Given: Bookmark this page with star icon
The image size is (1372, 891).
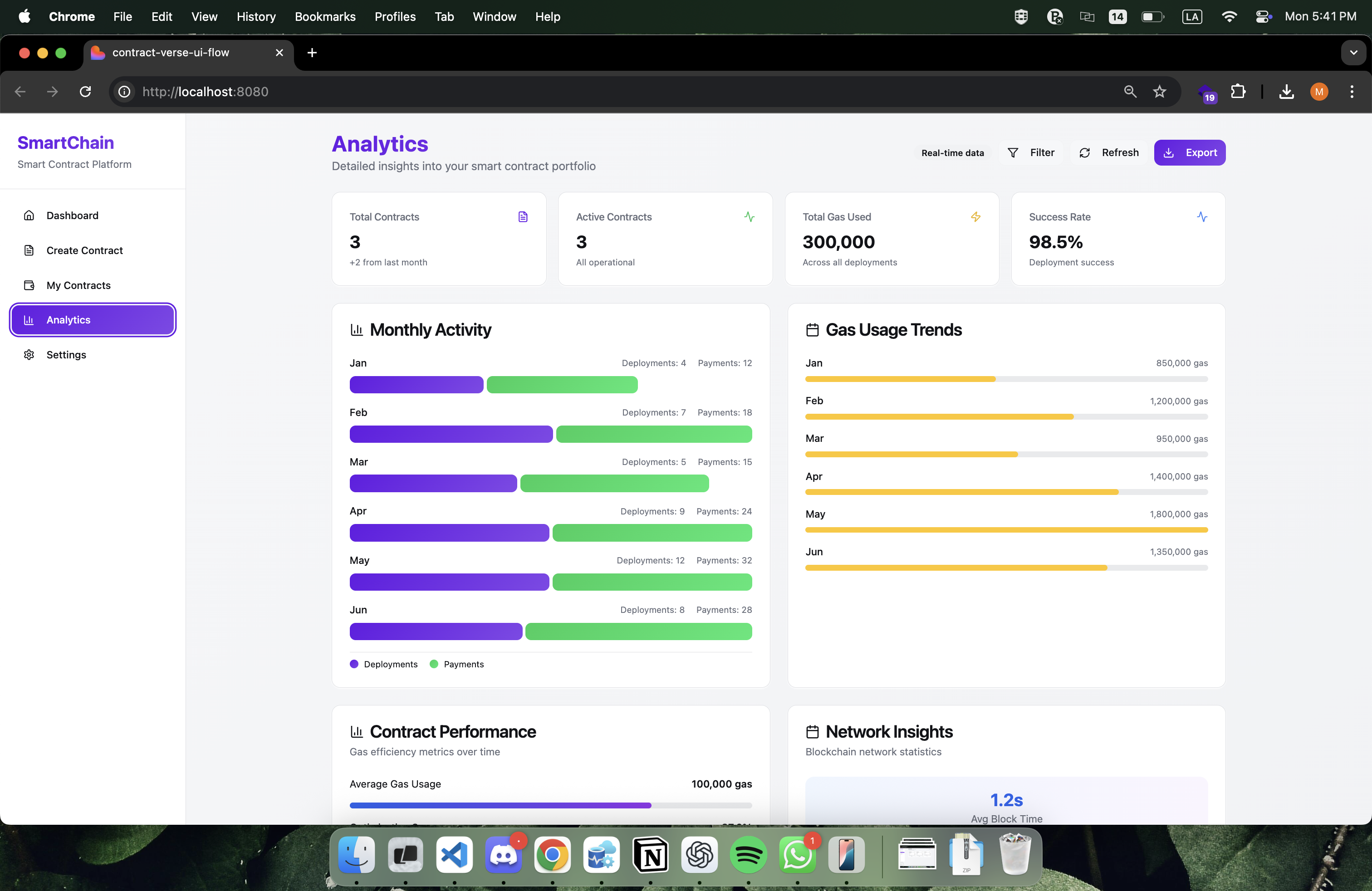Looking at the screenshot, I should [1159, 92].
